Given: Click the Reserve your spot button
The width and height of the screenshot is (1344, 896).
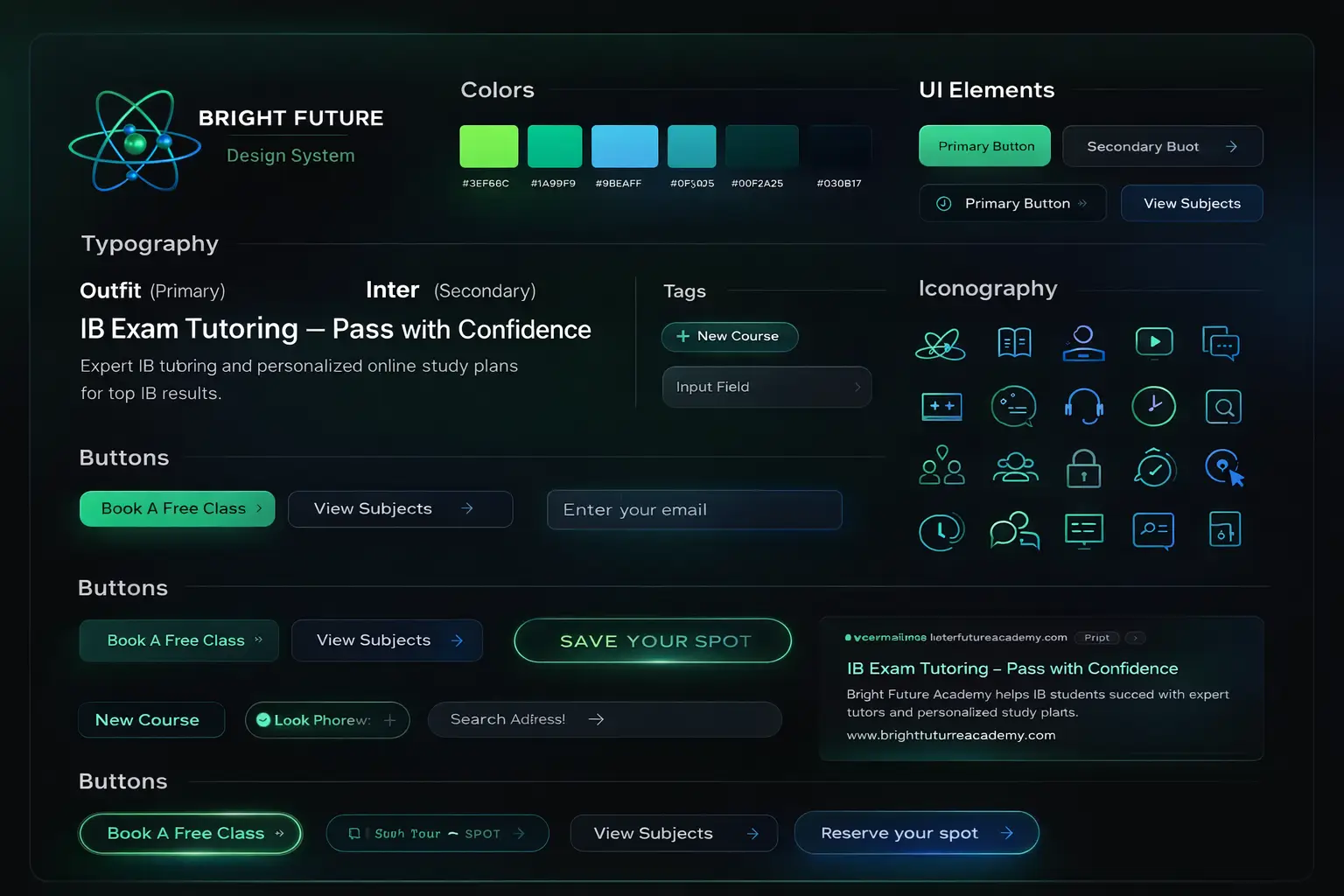Looking at the screenshot, I should (x=915, y=833).
